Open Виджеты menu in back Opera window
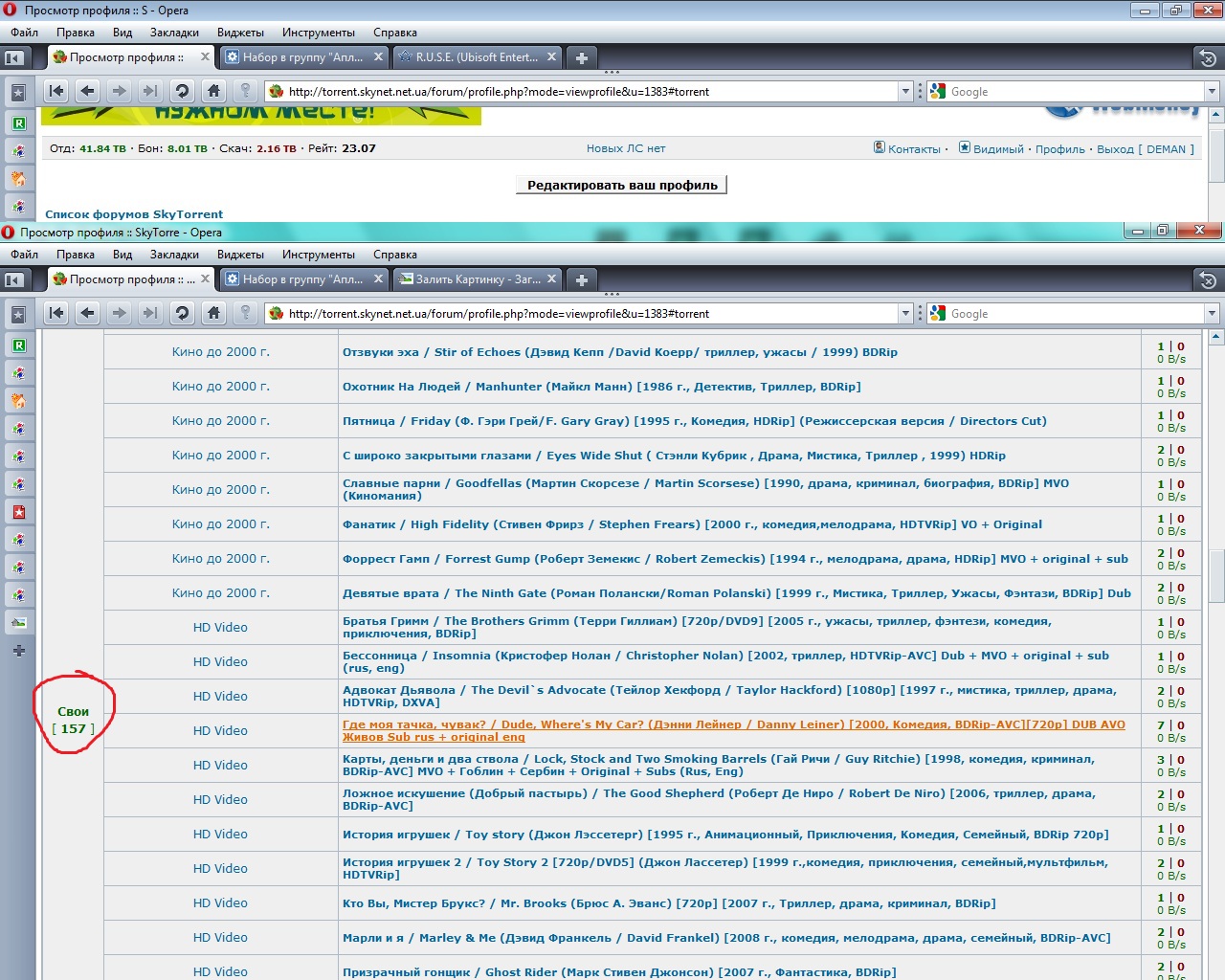This screenshot has height=980, width=1225. click(240, 33)
